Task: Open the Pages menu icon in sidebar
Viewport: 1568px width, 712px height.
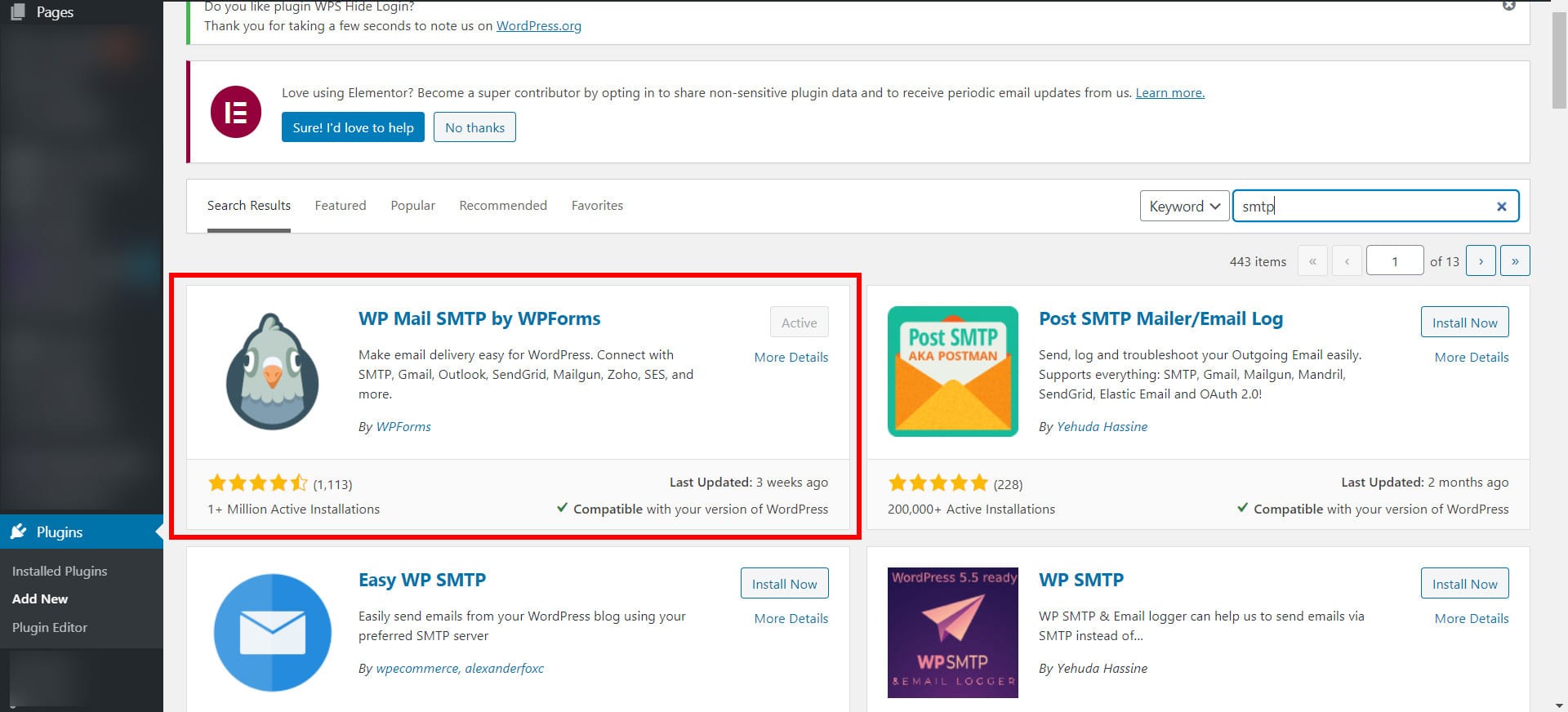Action: 17,11
